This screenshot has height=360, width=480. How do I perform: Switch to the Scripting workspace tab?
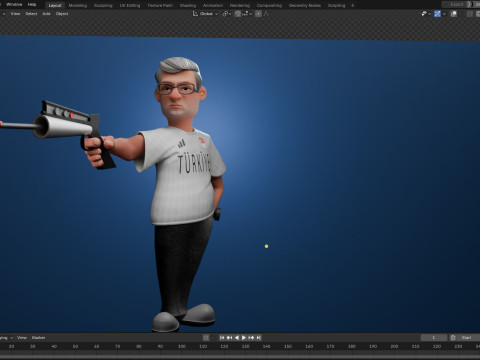click(x=336, y=5)
